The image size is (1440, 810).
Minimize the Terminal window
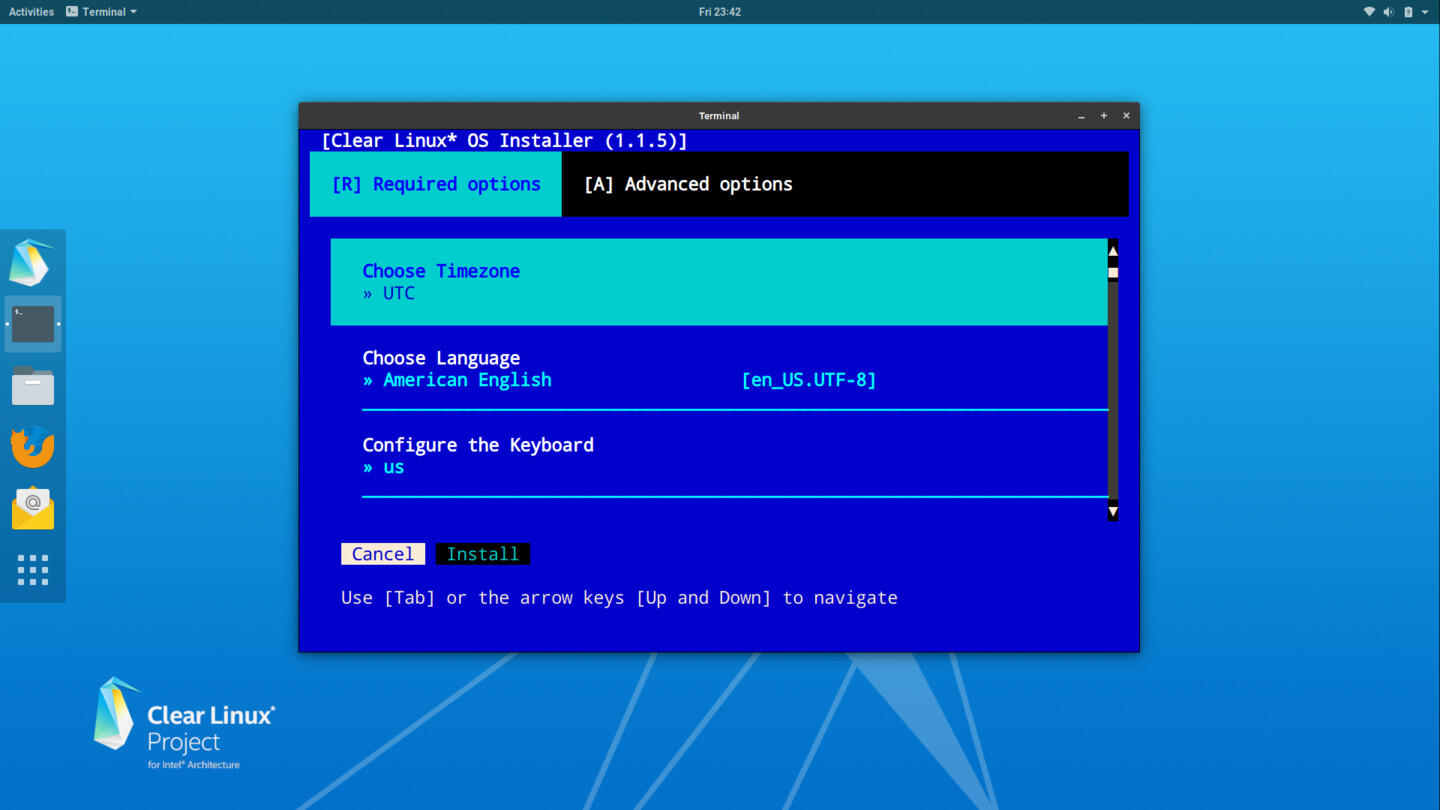tap(1081, 116)
